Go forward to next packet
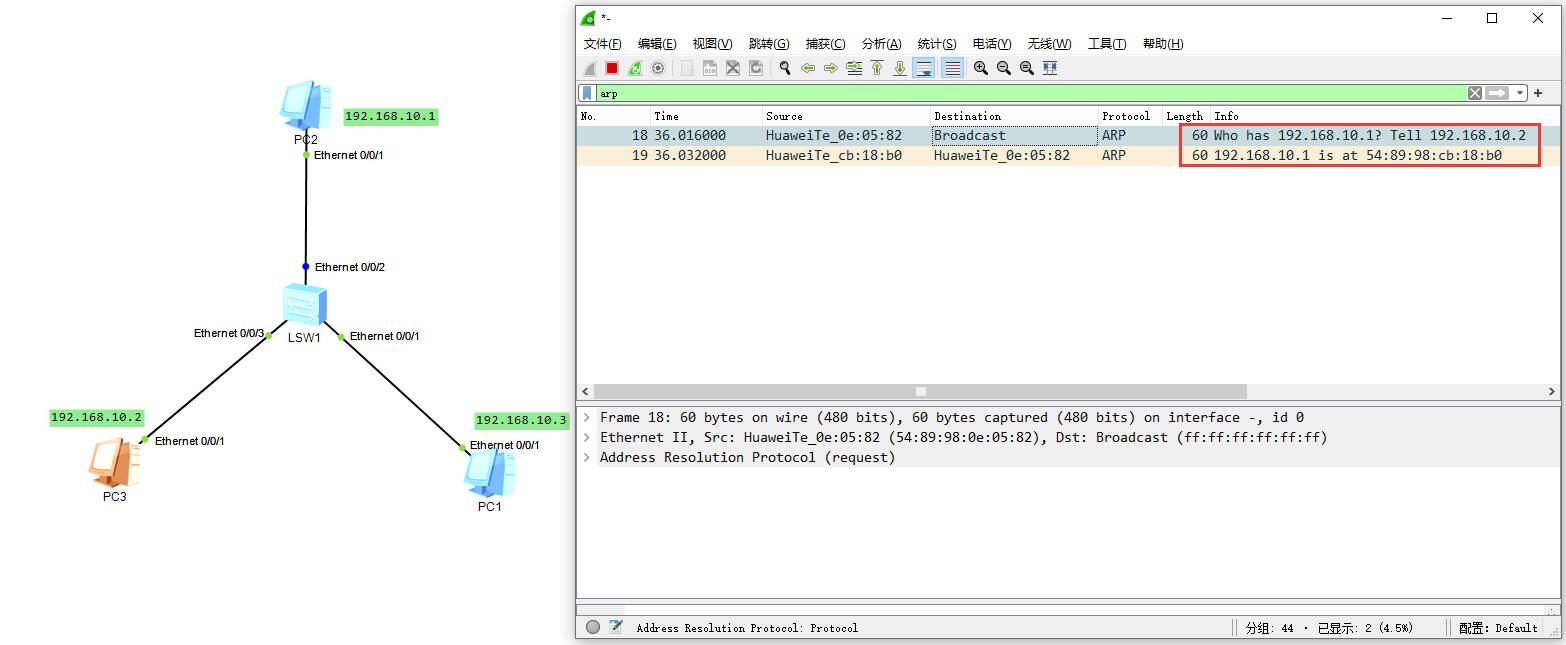The image size is (1566, 645). (x=831, y=68)
